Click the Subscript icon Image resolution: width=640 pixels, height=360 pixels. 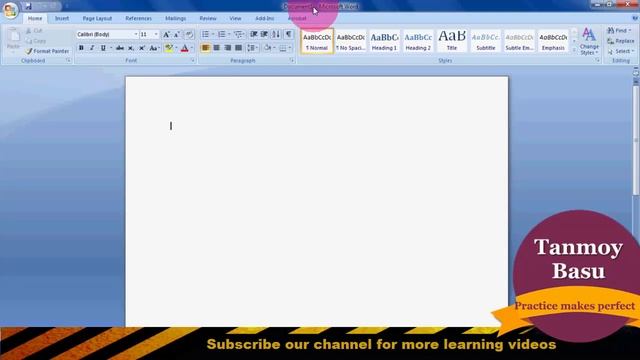coord(131,48)
